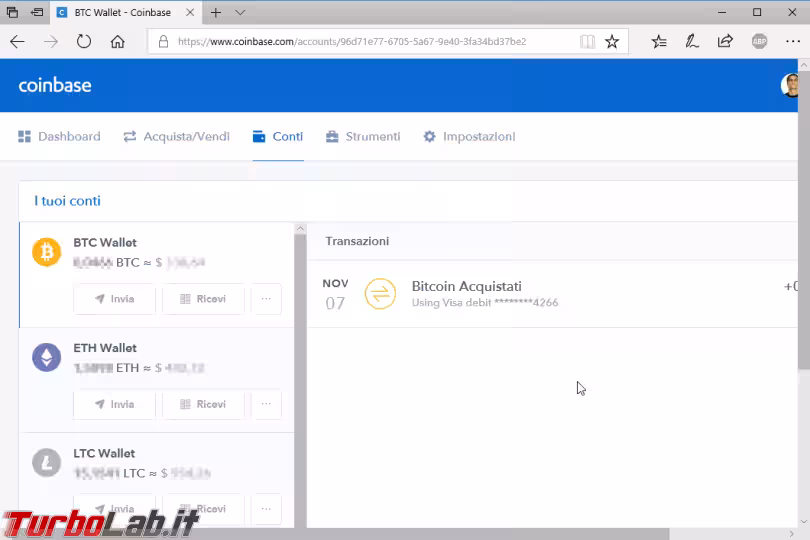This screenshot has height=540, width=810.
Task: Show tab previews chevron
Action: 240,12
